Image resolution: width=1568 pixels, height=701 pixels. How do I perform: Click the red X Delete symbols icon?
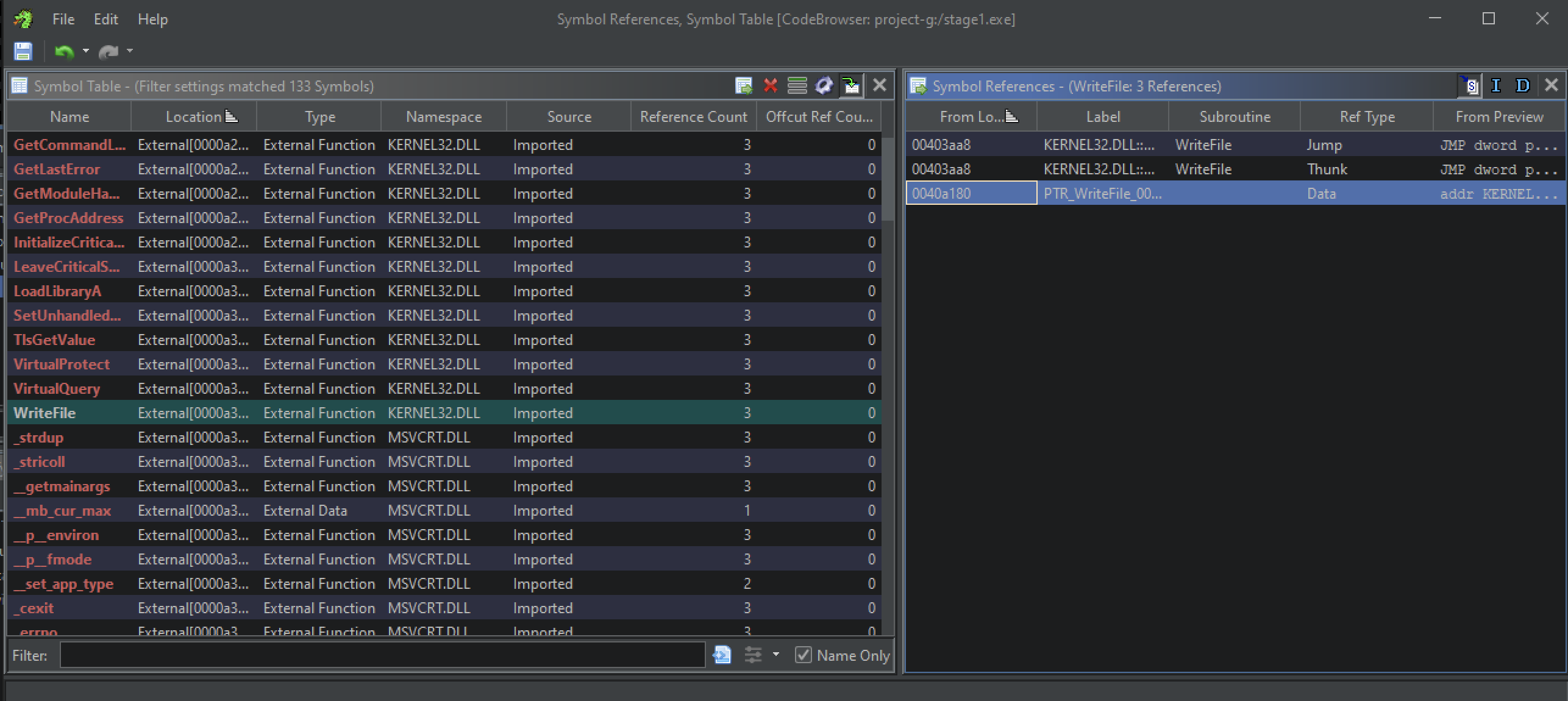(x=771, y=86)
